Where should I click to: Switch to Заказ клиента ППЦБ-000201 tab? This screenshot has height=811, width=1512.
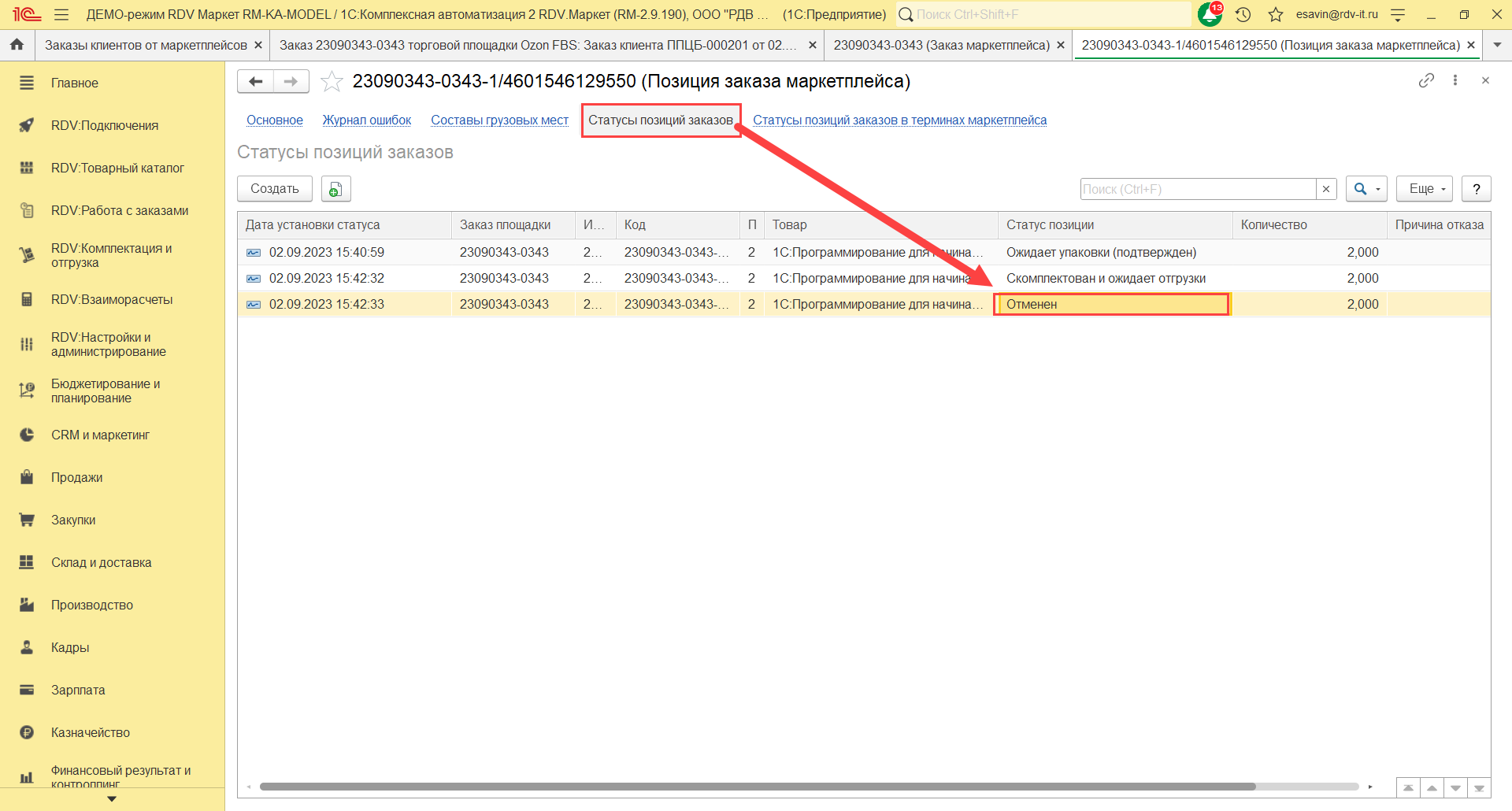click(539, 45)
